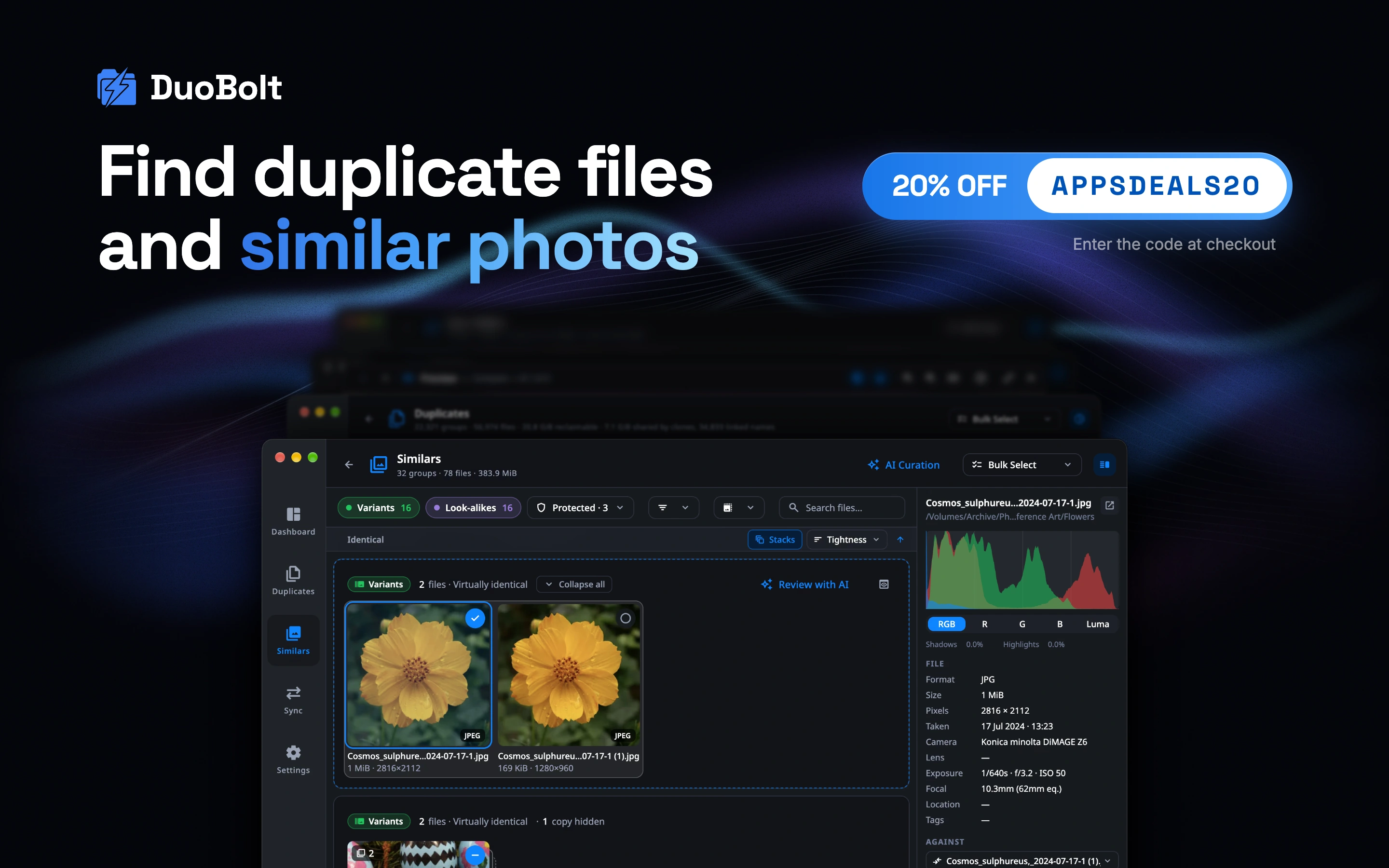Click the Search files input field
This screenshot has height=868, width=1389.
pyautogui.click(x=842, y=507)
